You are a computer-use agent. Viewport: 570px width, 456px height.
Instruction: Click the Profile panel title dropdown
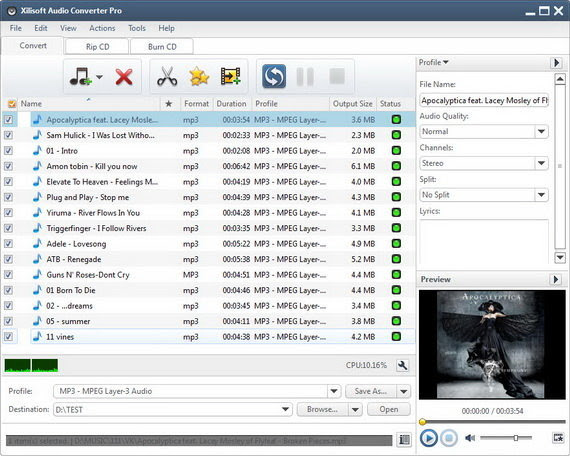tap(433, 62)
